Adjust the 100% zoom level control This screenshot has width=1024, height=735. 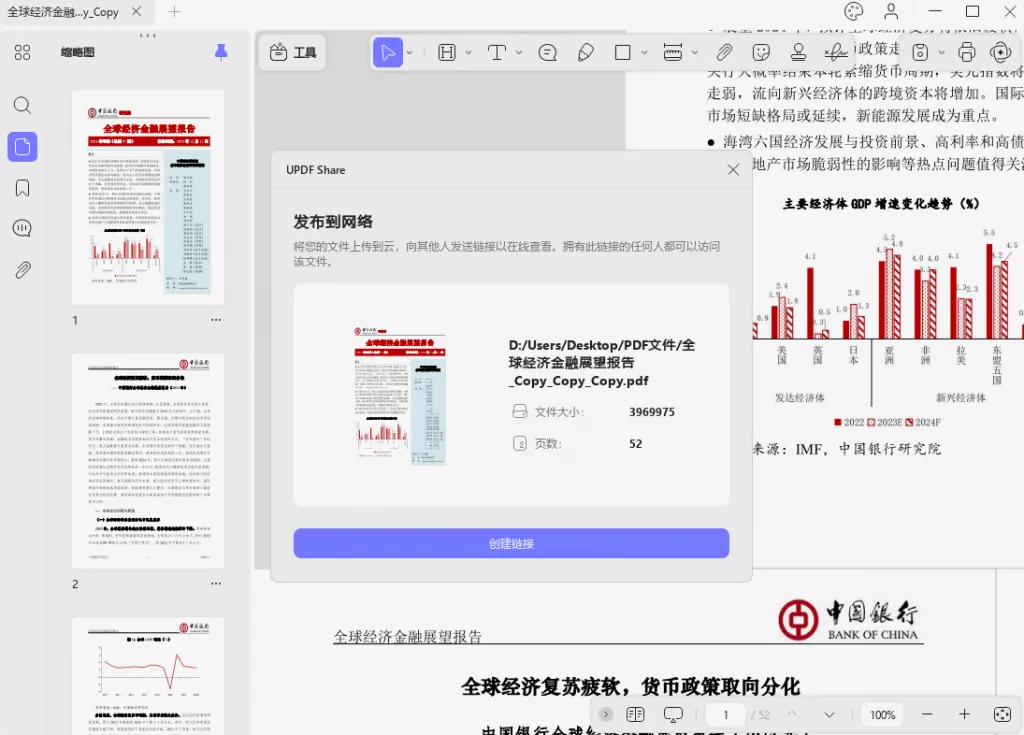point(881,714)
